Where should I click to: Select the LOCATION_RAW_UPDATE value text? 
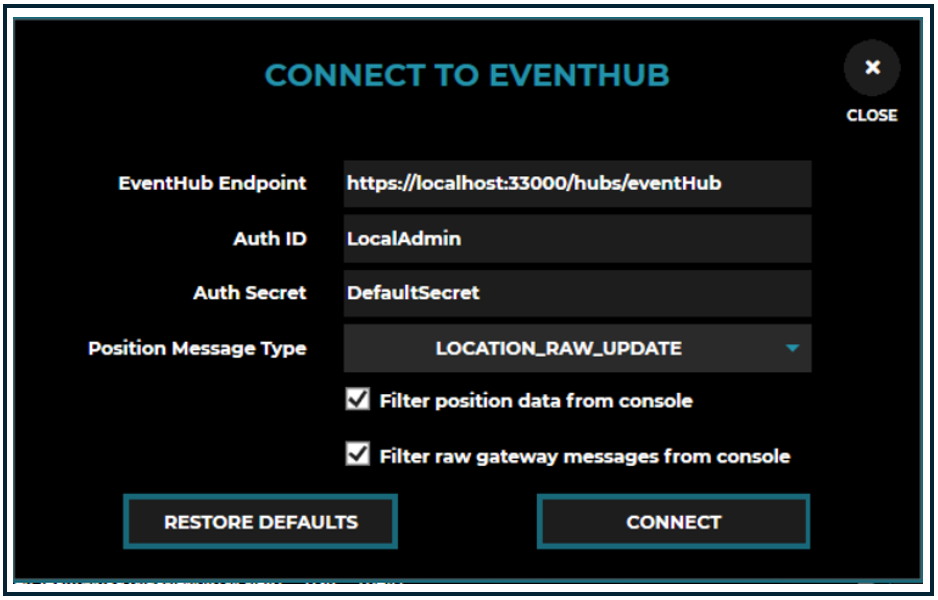pyautogui.click(x=558, y=349)
